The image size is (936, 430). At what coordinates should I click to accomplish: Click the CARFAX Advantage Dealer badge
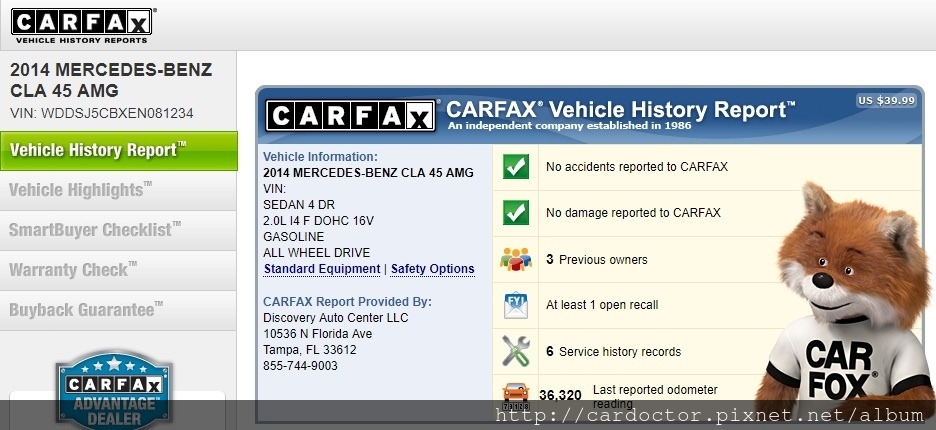(114, 389)
